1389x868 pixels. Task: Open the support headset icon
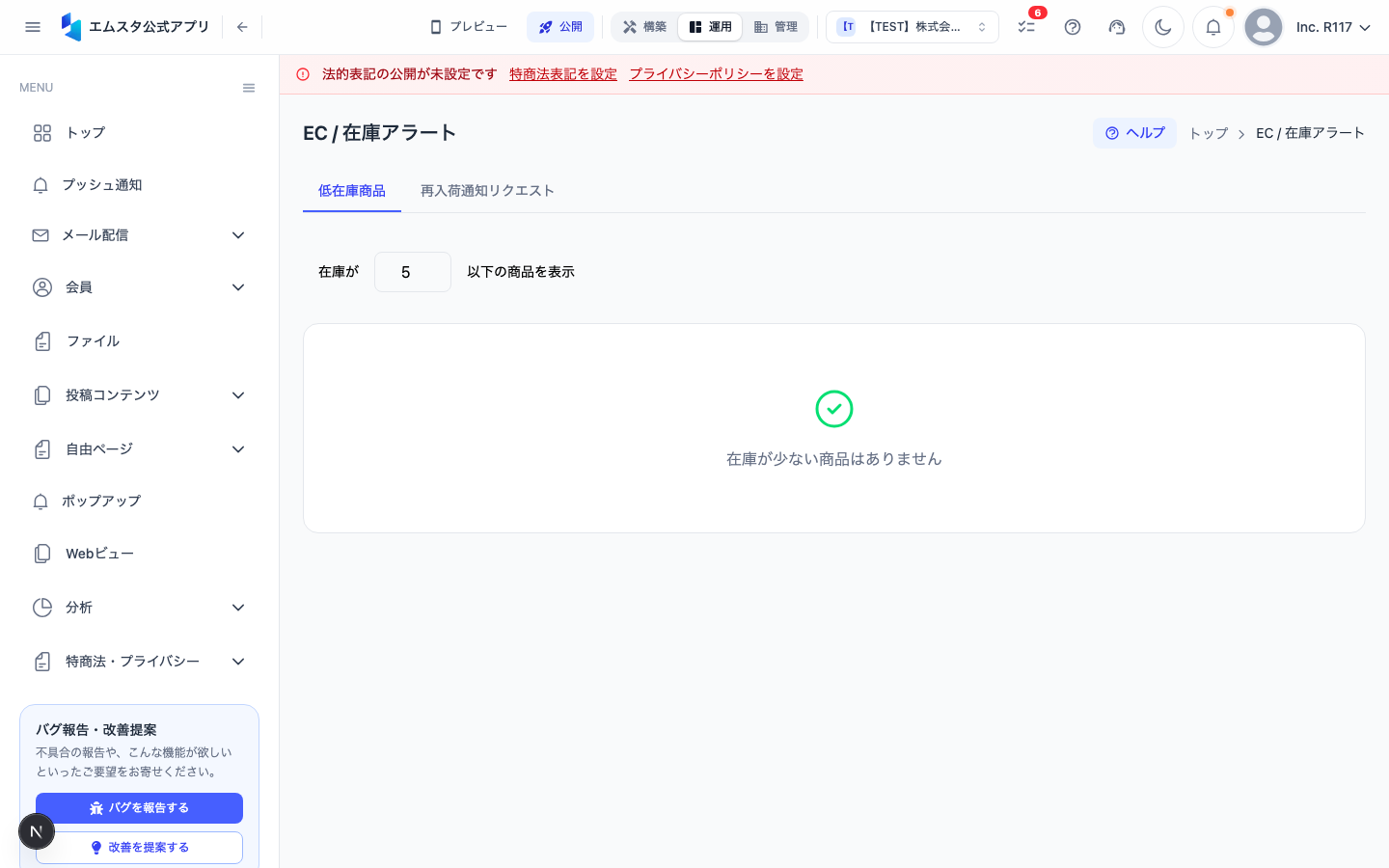(1117, 27)
